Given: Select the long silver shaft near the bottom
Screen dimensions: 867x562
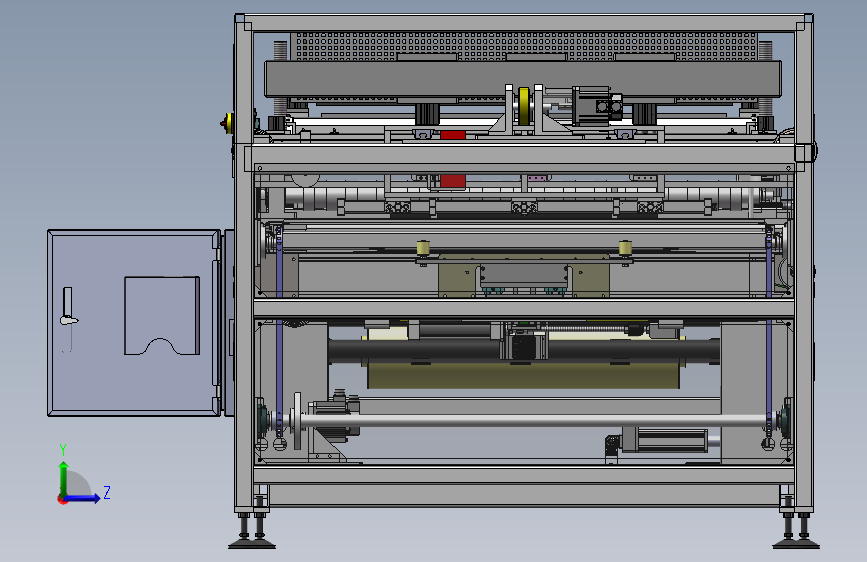Looking at the screenshot, I should click(534, 421).
